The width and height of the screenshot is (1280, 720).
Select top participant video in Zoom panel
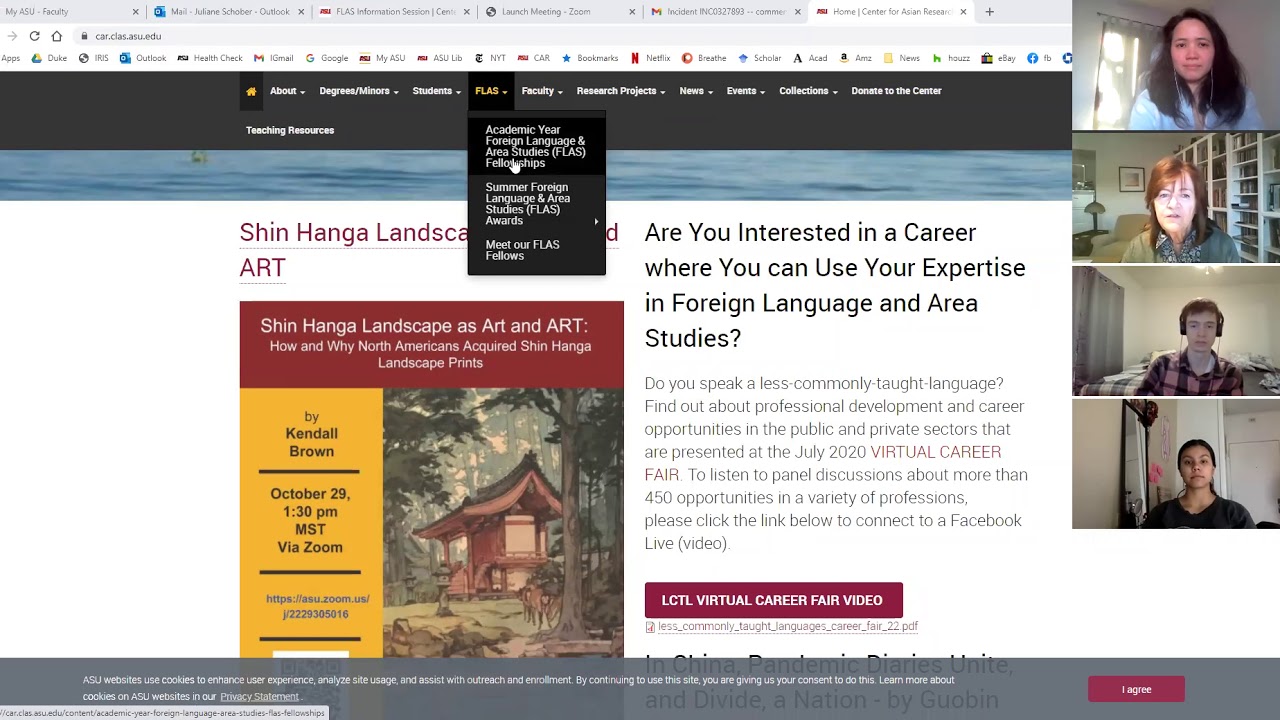1176,66
